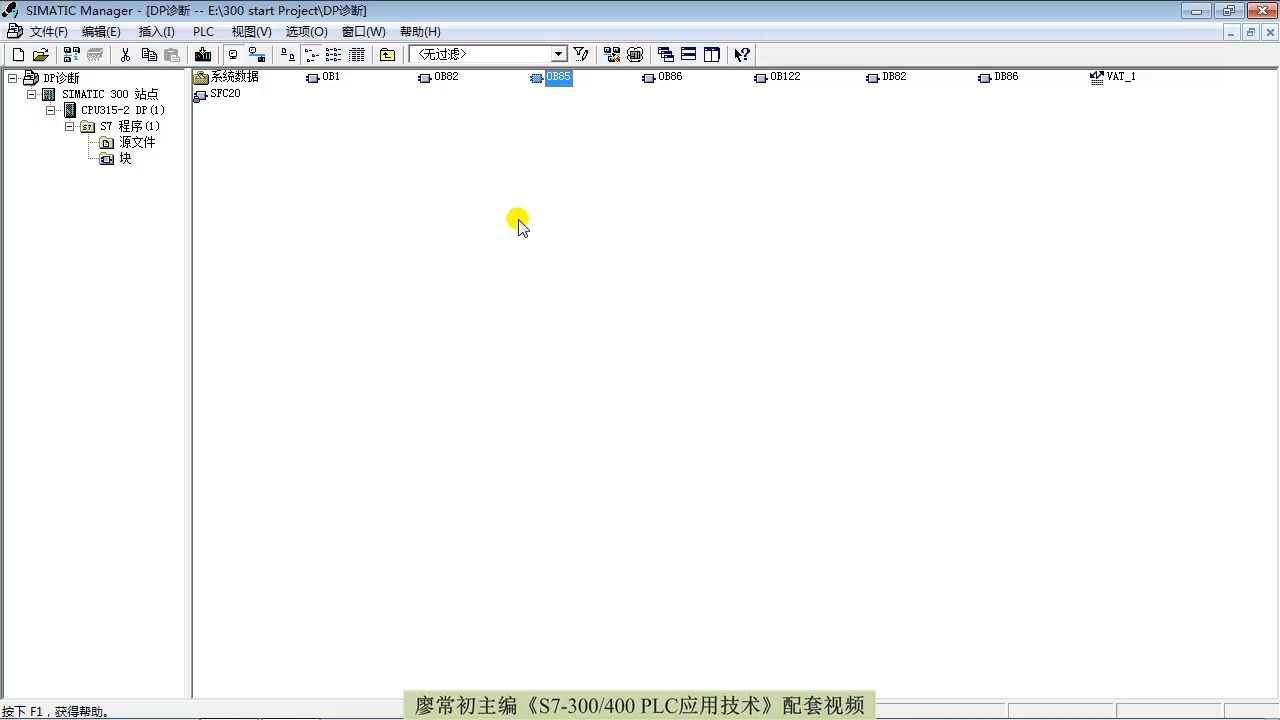Screen dimensions: 1280x720
Task: Minimize the inner project window
Action: click(x=1232, y=32)
